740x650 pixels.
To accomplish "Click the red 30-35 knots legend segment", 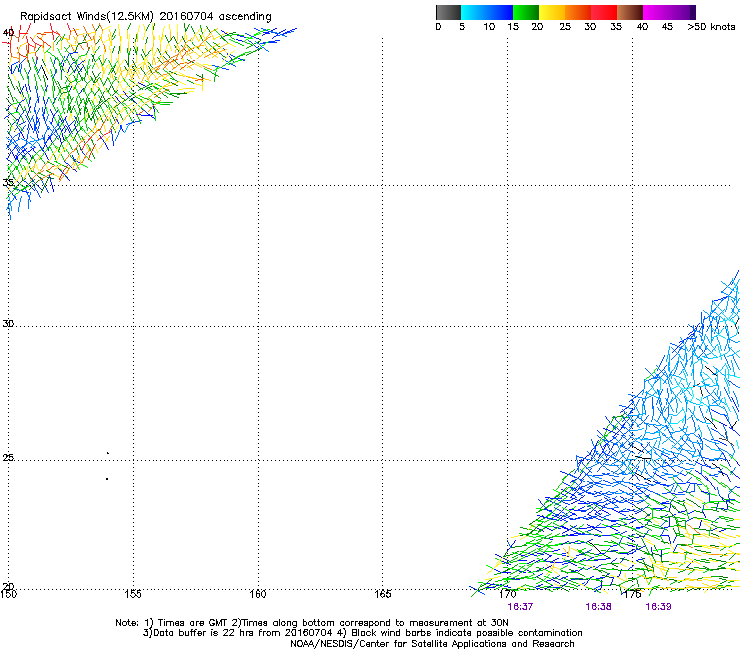I will coord(604,12).
